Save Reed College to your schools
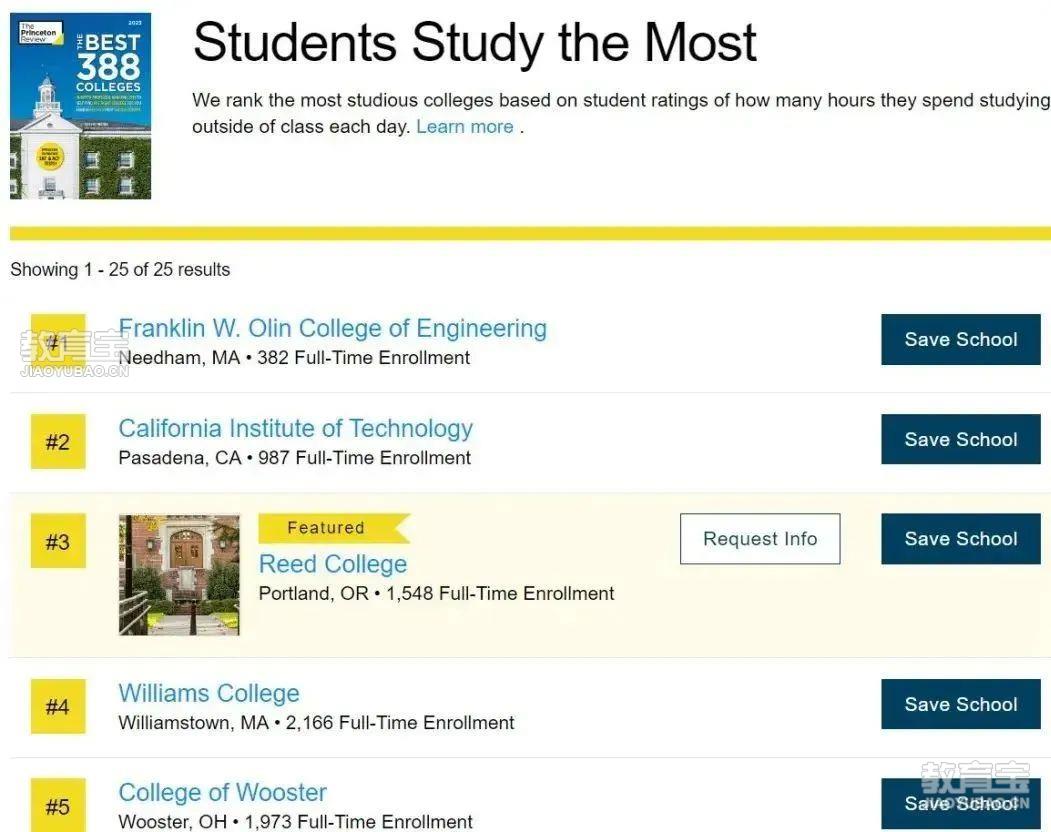 (x=961, y=539)
